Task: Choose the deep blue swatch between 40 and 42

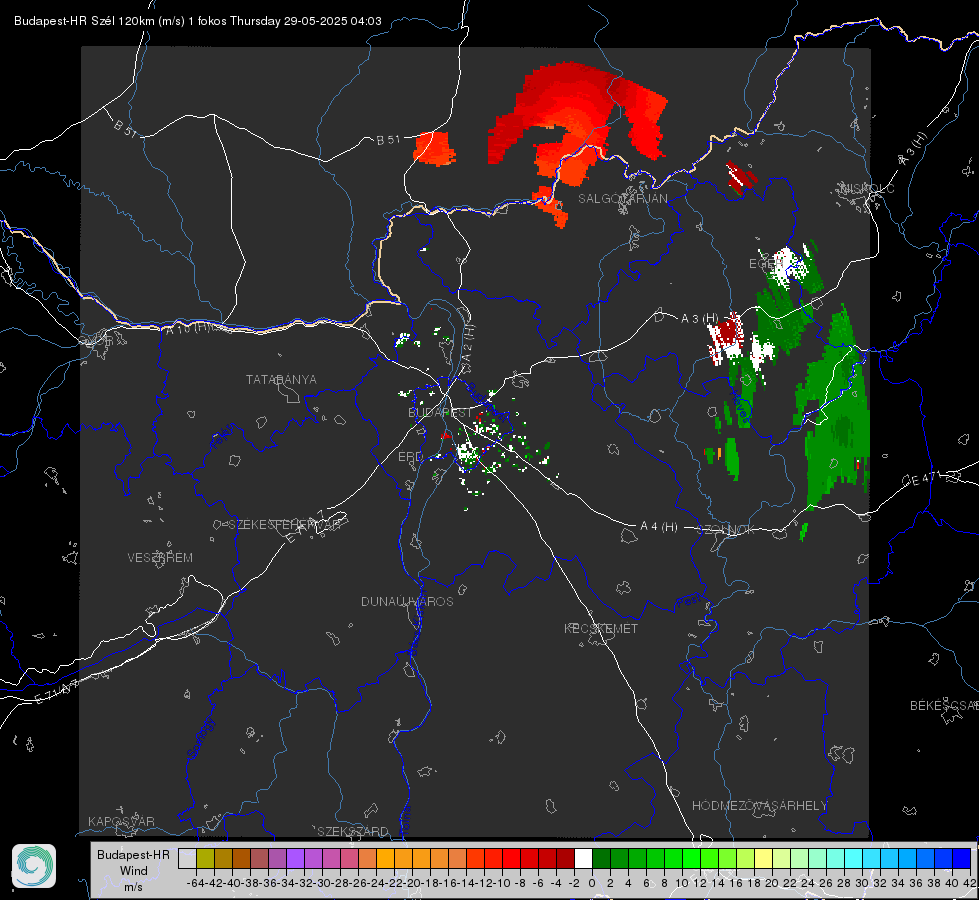Action: coord(962,858)
